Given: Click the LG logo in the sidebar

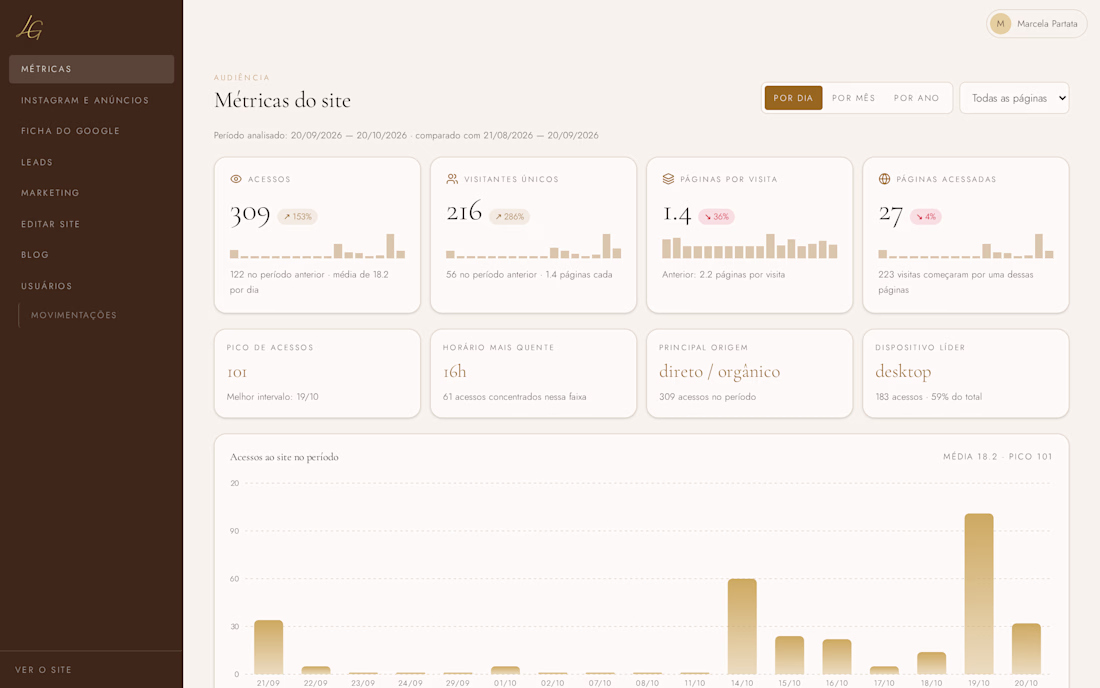Looking at the screenshot, I should 29,27.
